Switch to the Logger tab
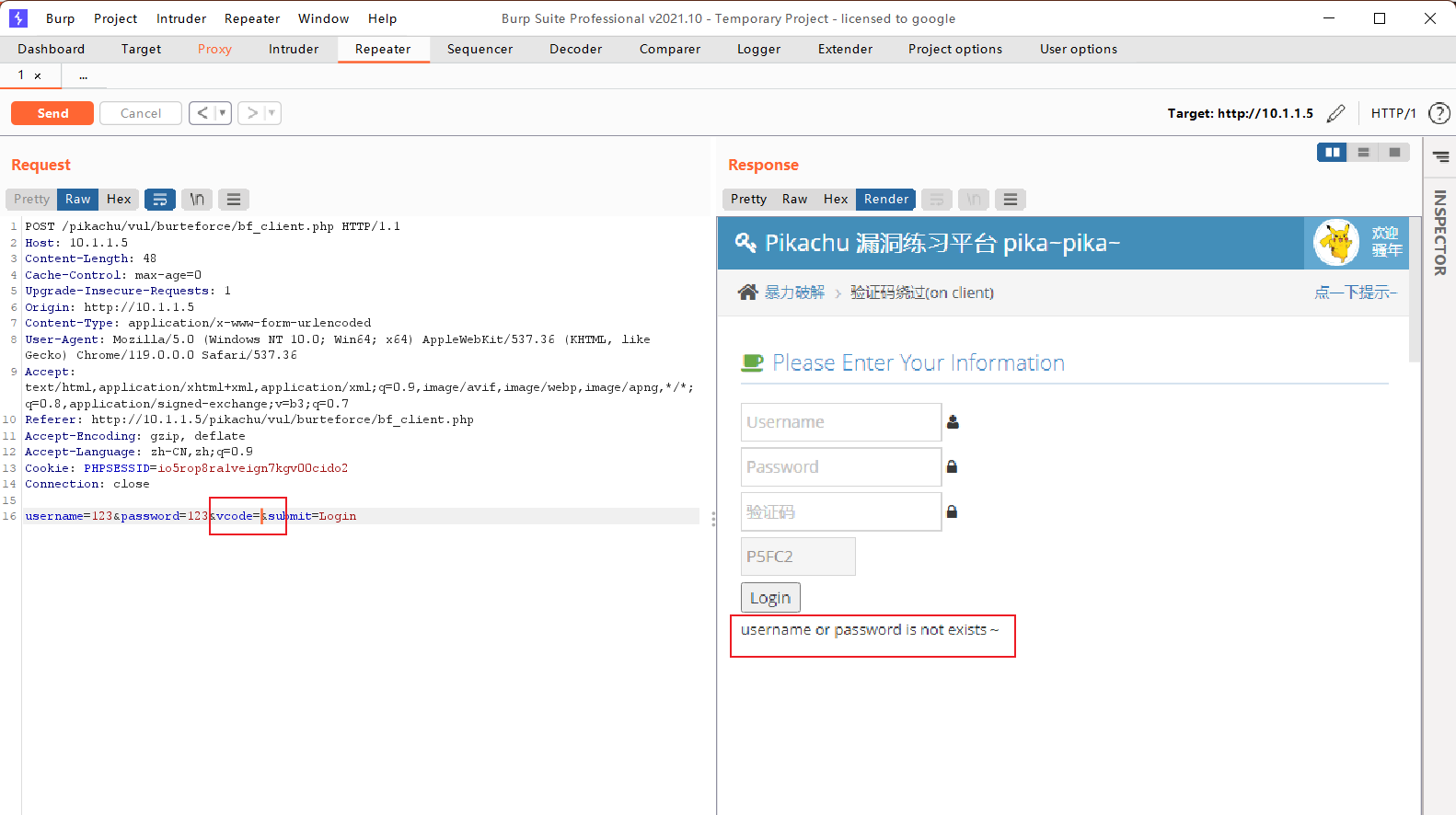1456x815 pixels. tap(758, 49)
